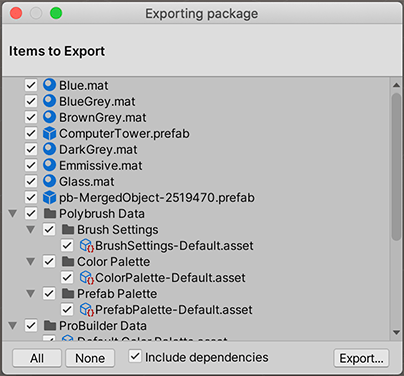Select the ProBuilder Data folder label
The image size is (404, 376).
pos(103,326)
